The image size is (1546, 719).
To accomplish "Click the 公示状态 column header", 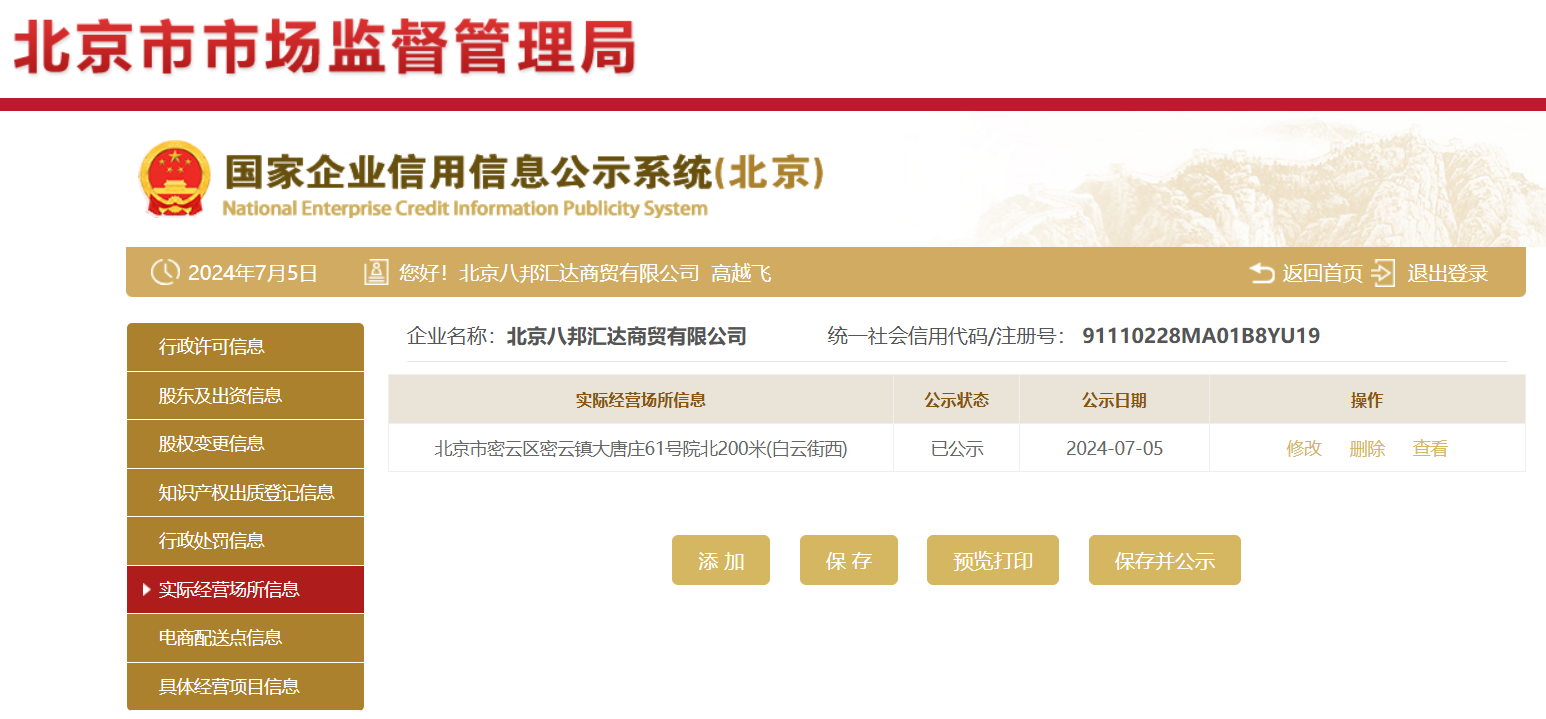I will coord(957,400).
